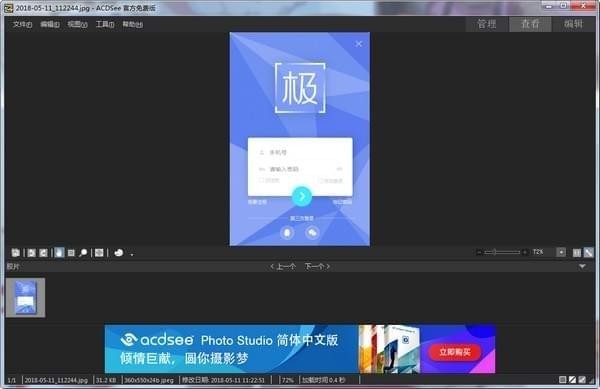Expand the small arrow next to the palette icon

pyautogui.click(x=132, y=254)
